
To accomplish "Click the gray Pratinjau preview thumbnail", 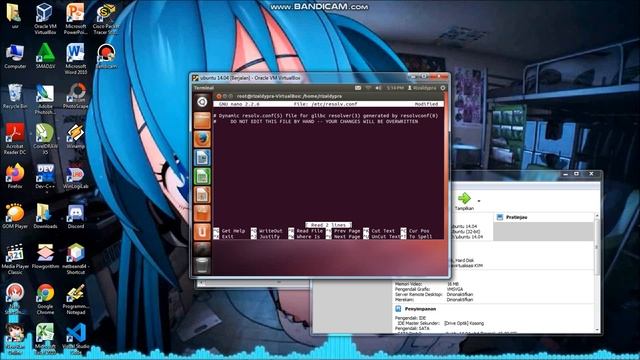I will pos(543,231).
